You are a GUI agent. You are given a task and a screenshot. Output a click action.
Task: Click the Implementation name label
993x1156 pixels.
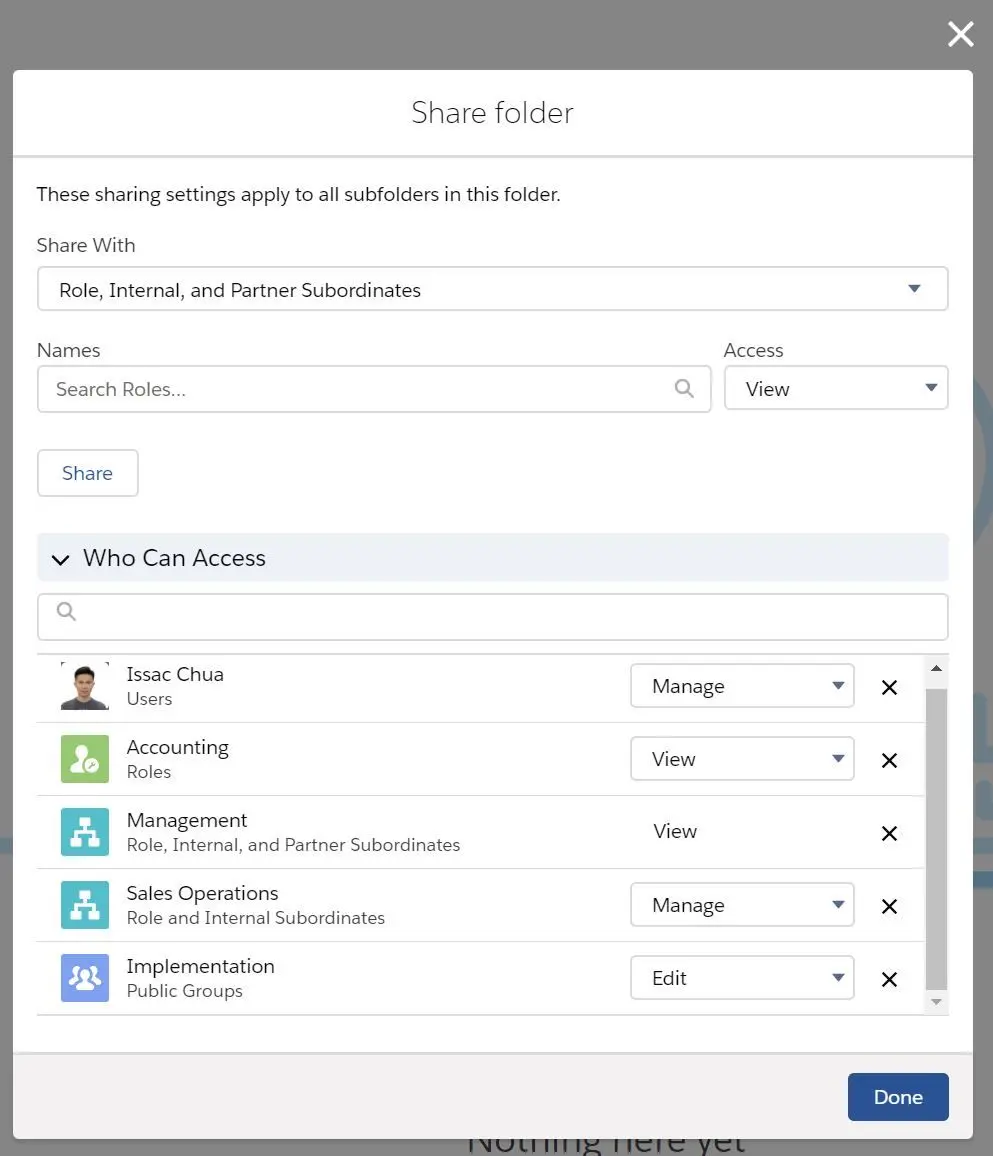201,966
